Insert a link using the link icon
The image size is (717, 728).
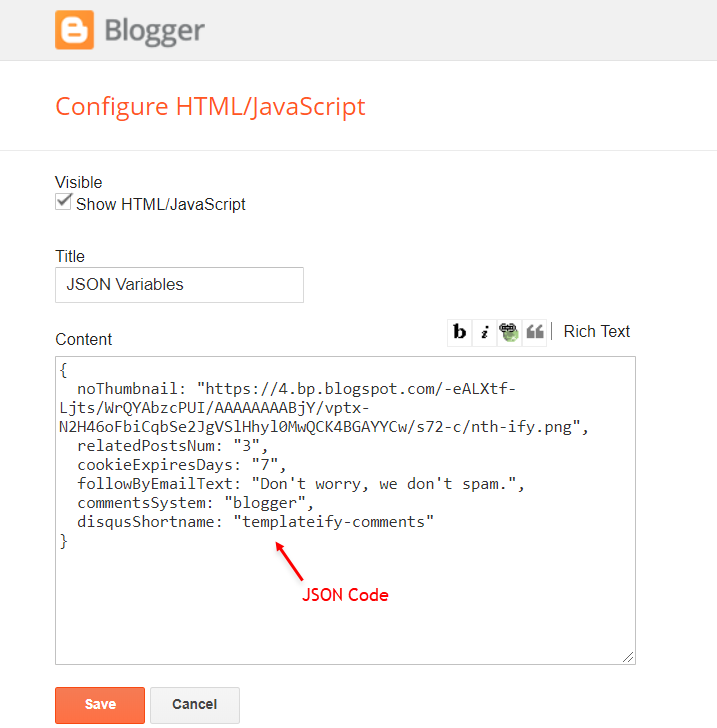coord(509,332)
